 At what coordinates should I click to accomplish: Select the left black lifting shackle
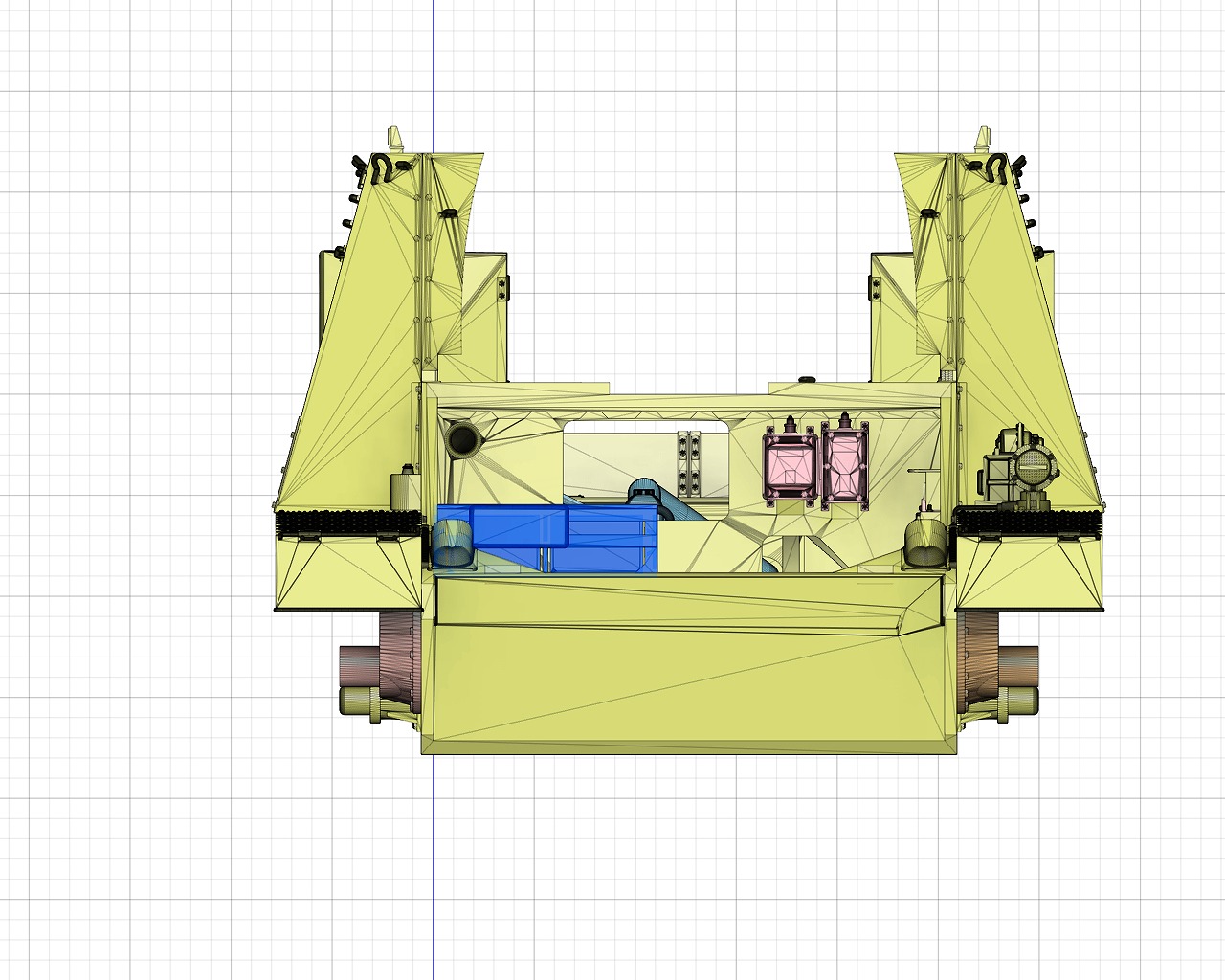tap(381, 168)
